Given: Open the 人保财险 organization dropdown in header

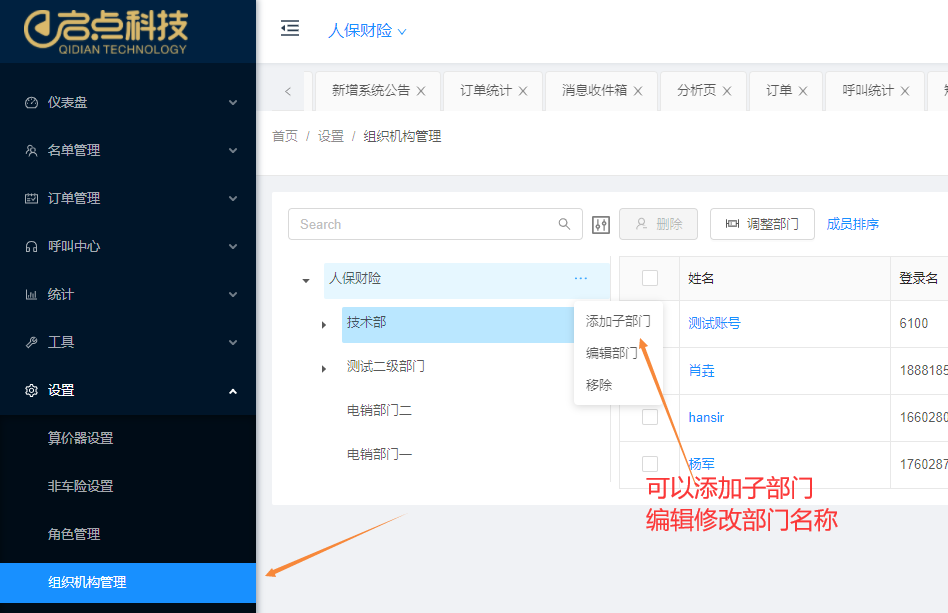Looking at the screenshot, I should click(366, 31).
